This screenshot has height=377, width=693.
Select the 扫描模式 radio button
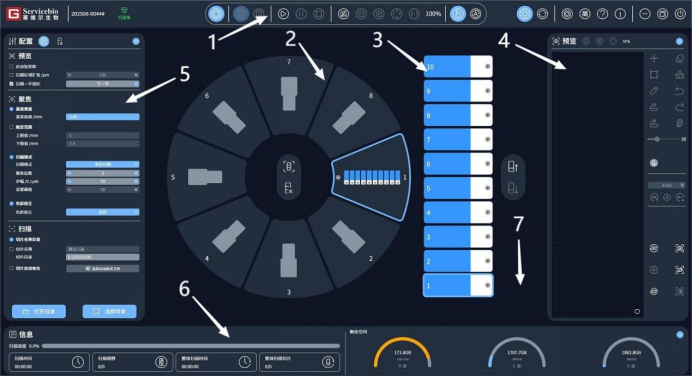(x=11, y=157)
